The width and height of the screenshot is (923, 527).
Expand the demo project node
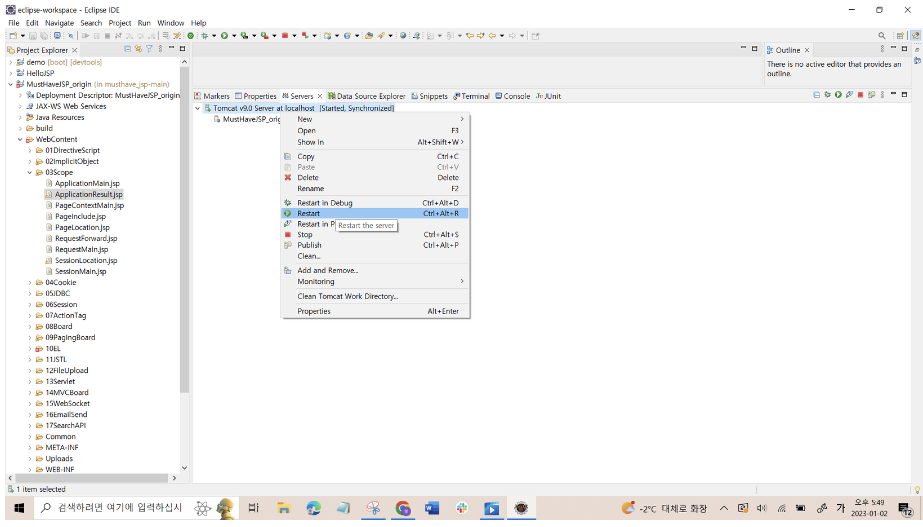point(11,62)
